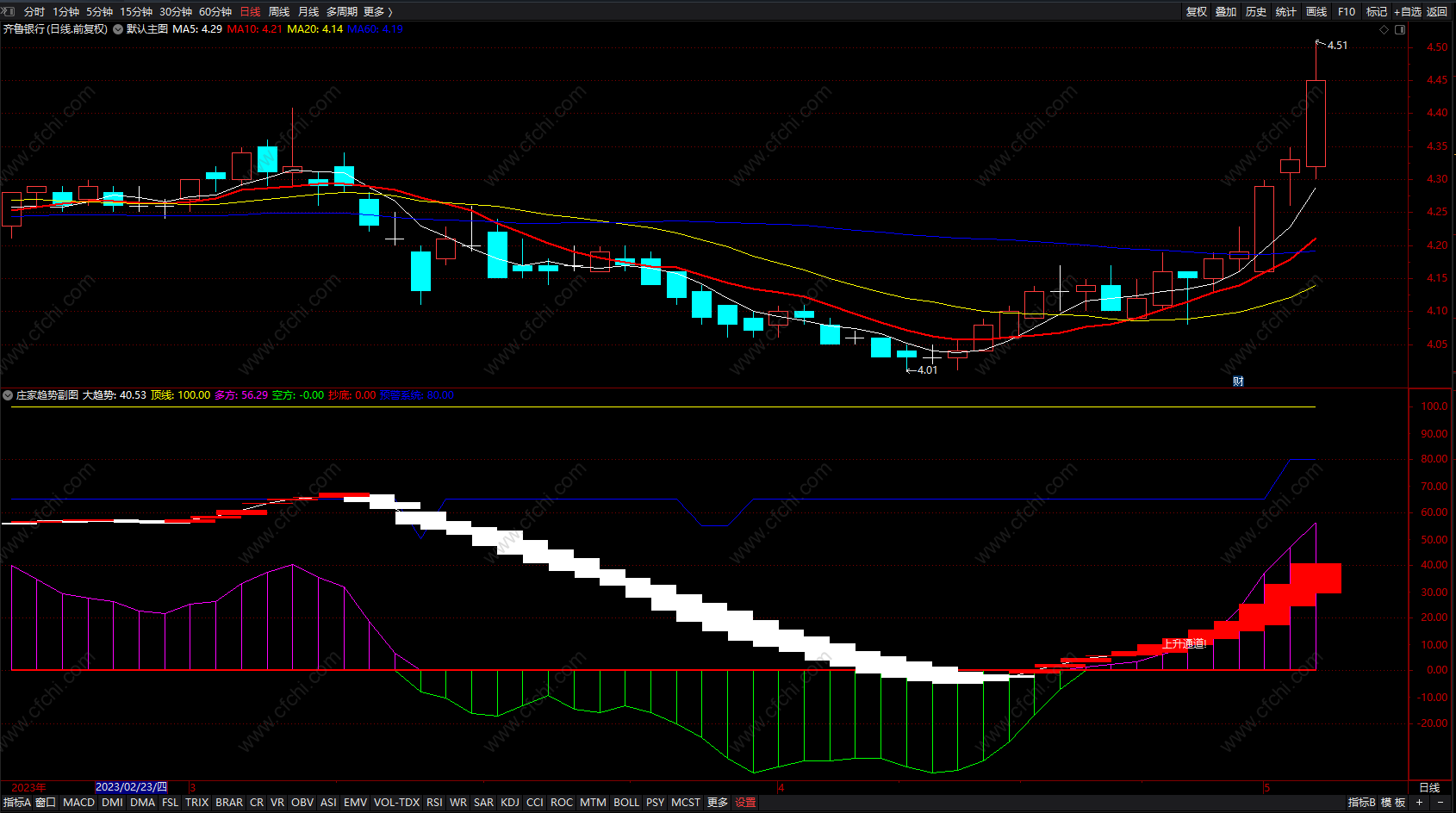Click the 叠加 overlay button
Viewport: 1456px width, 813px height.
(1226, 11)
